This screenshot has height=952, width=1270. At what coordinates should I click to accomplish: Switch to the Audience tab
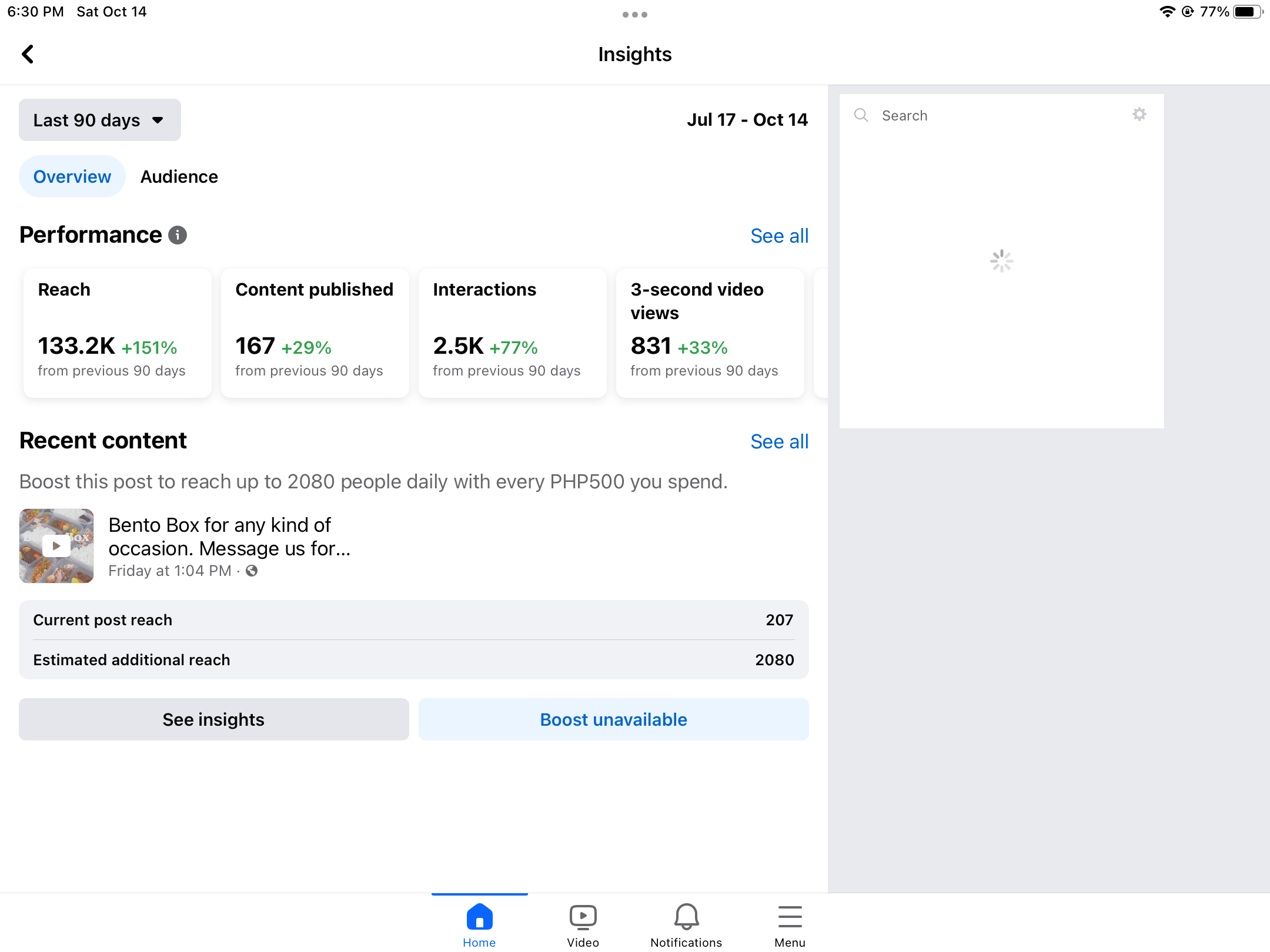(x=179, y=177)
